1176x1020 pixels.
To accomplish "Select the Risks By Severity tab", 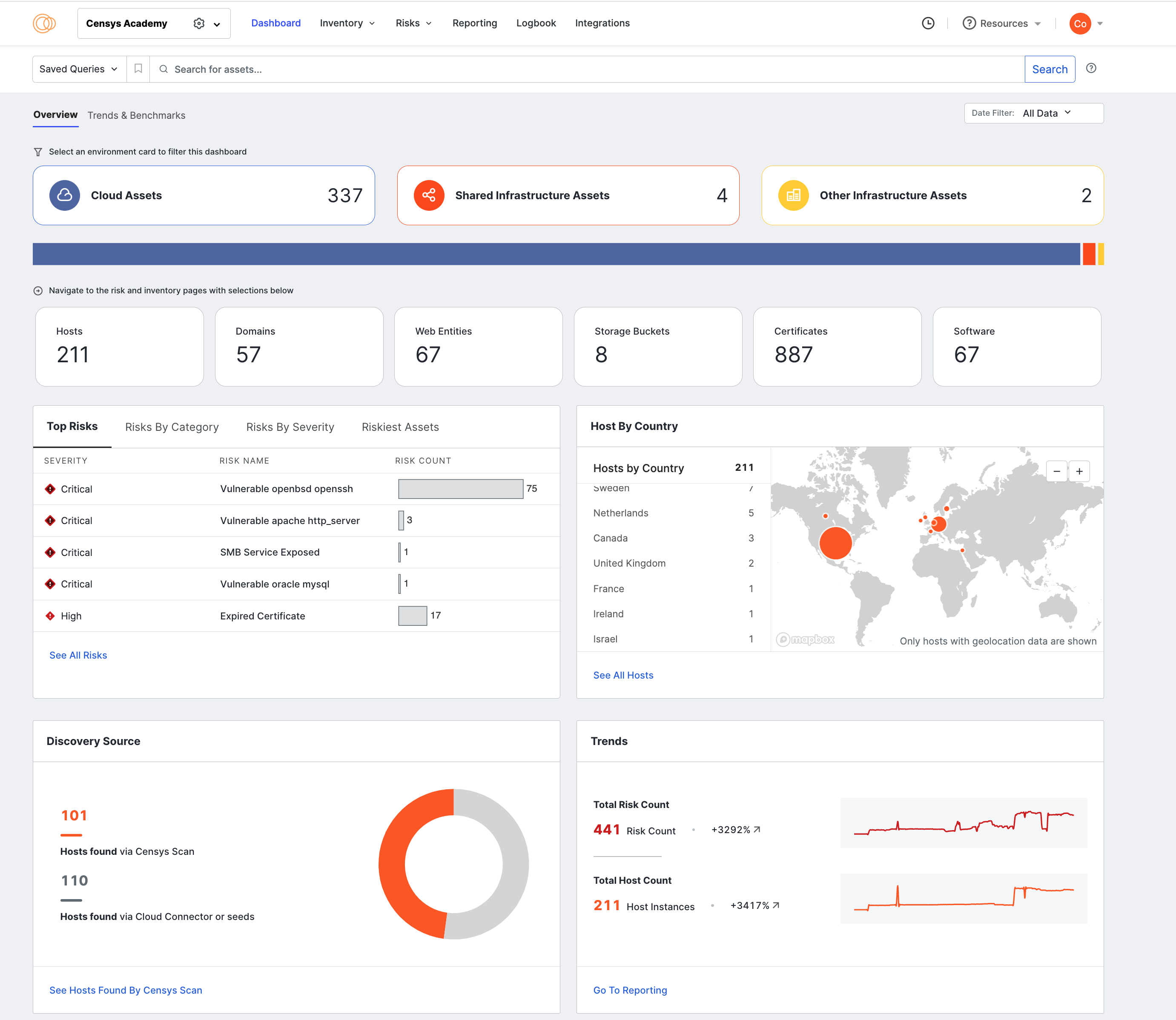I will pos(290,427).
